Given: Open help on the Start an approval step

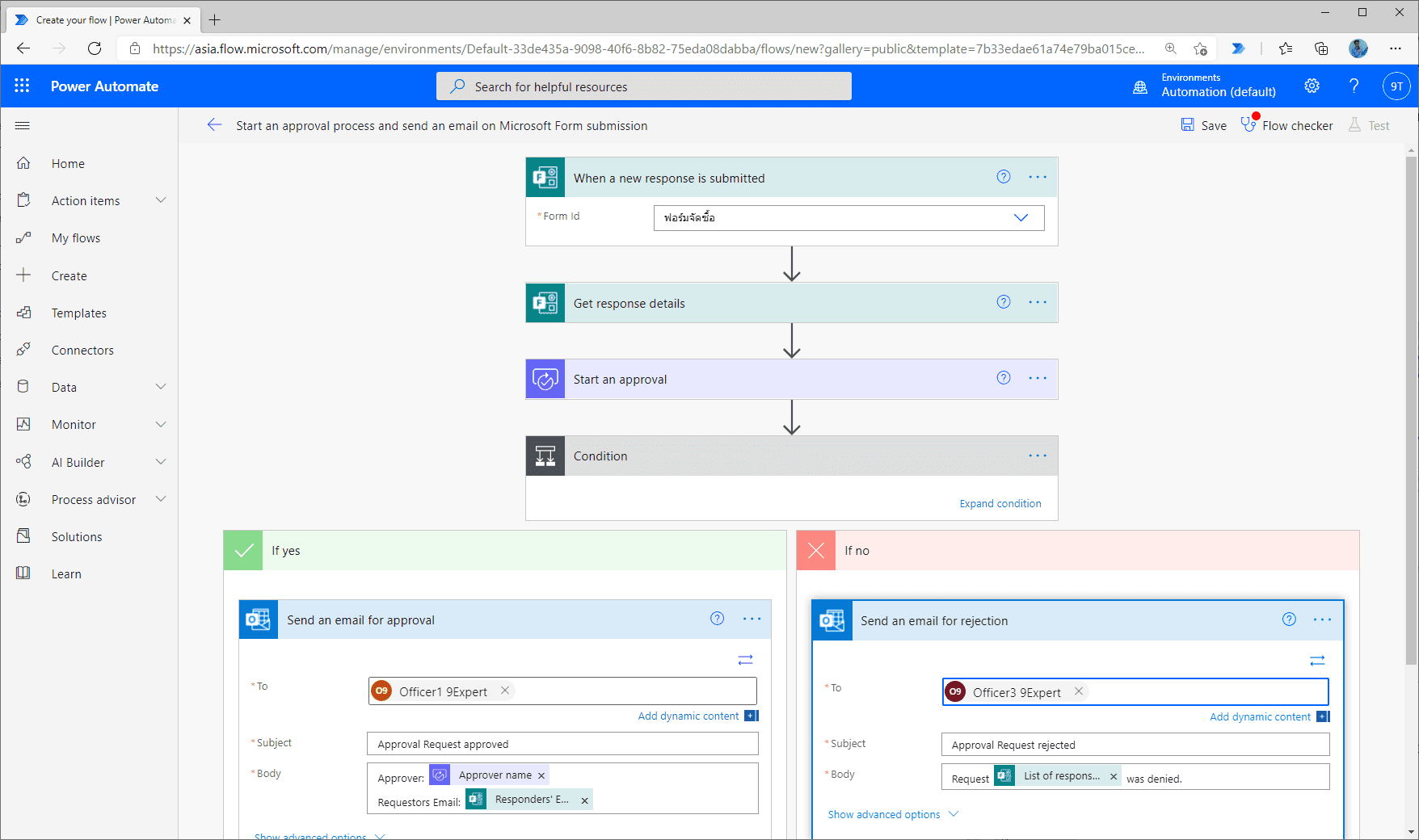Looking at the screenshot, I should [1004, 377].
